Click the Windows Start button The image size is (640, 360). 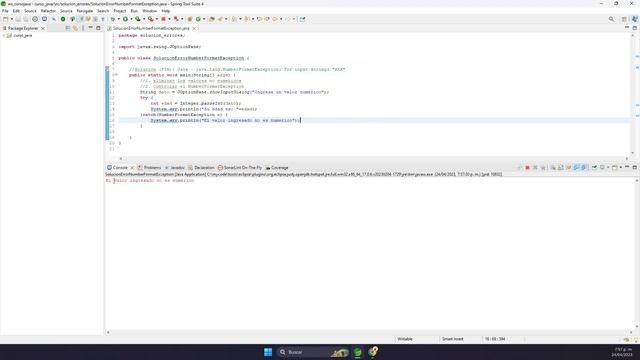(x=268, y=352)
